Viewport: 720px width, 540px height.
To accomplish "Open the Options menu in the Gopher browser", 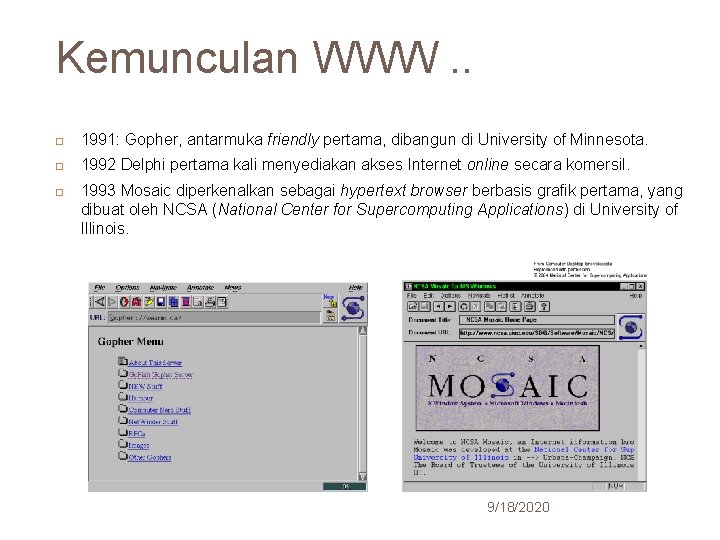I will 127,288.
